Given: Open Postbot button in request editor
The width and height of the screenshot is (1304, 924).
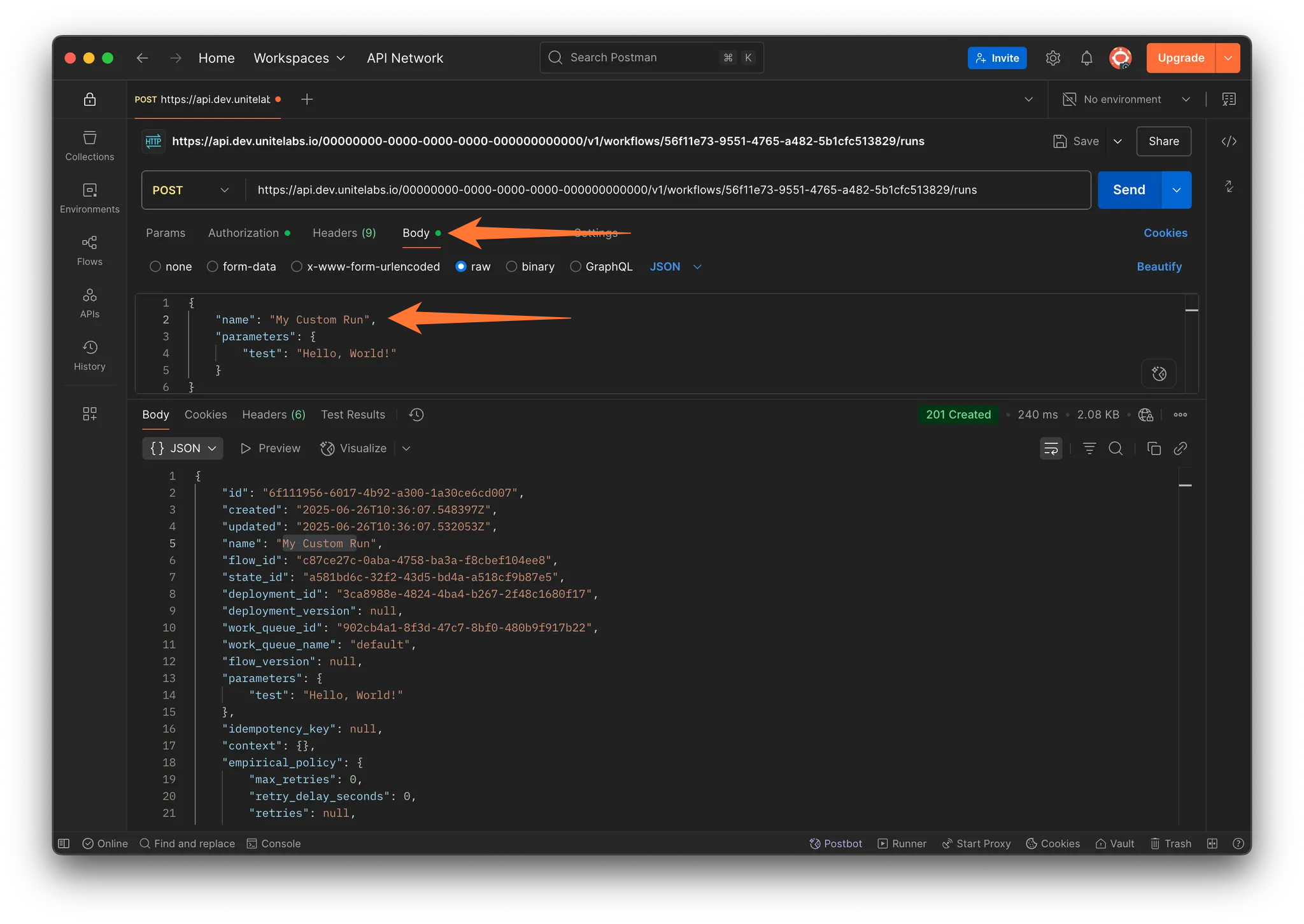Looking at the screenshot, I should 1159,374.
